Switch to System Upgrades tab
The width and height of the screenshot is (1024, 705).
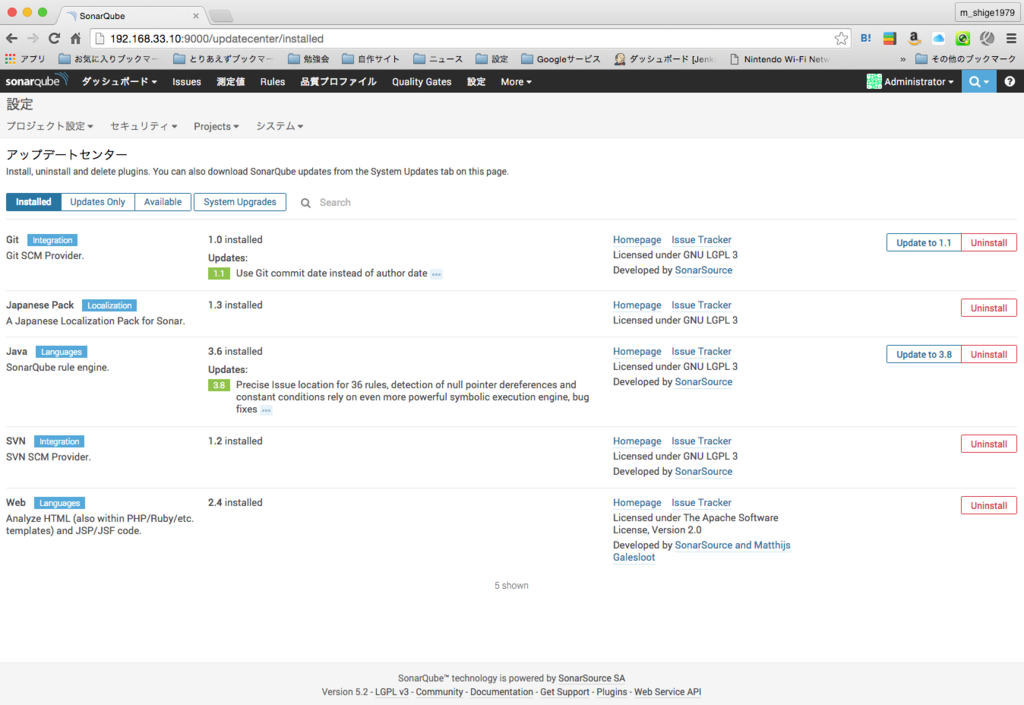click(x=240, y=202)
